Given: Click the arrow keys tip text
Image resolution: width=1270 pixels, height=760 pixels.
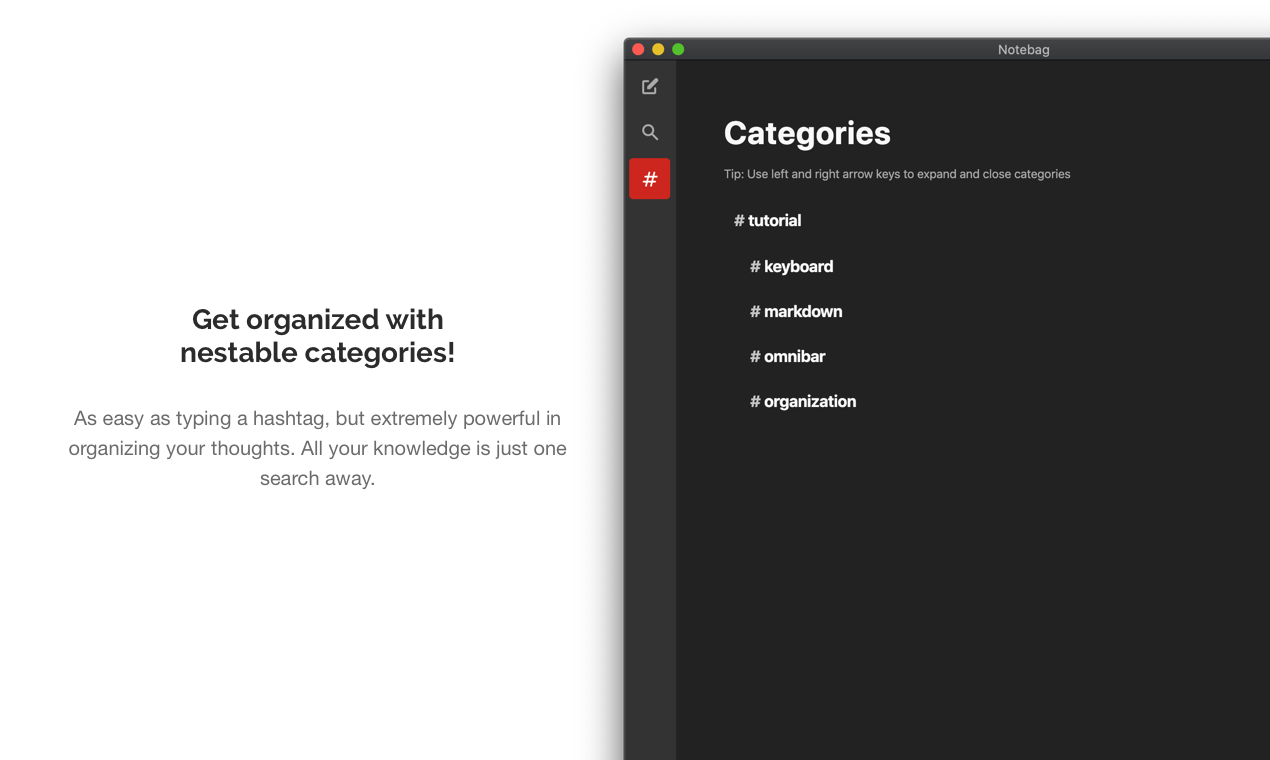Looking at the screenshot, I should pos(897,174).
